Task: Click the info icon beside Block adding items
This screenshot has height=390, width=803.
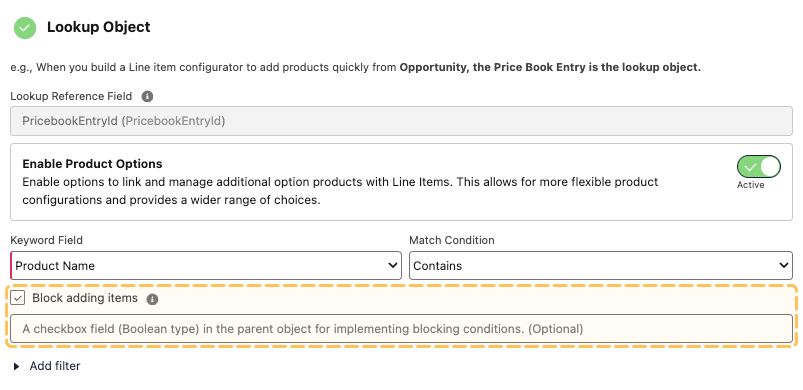Action: click(x=152, y=299)
